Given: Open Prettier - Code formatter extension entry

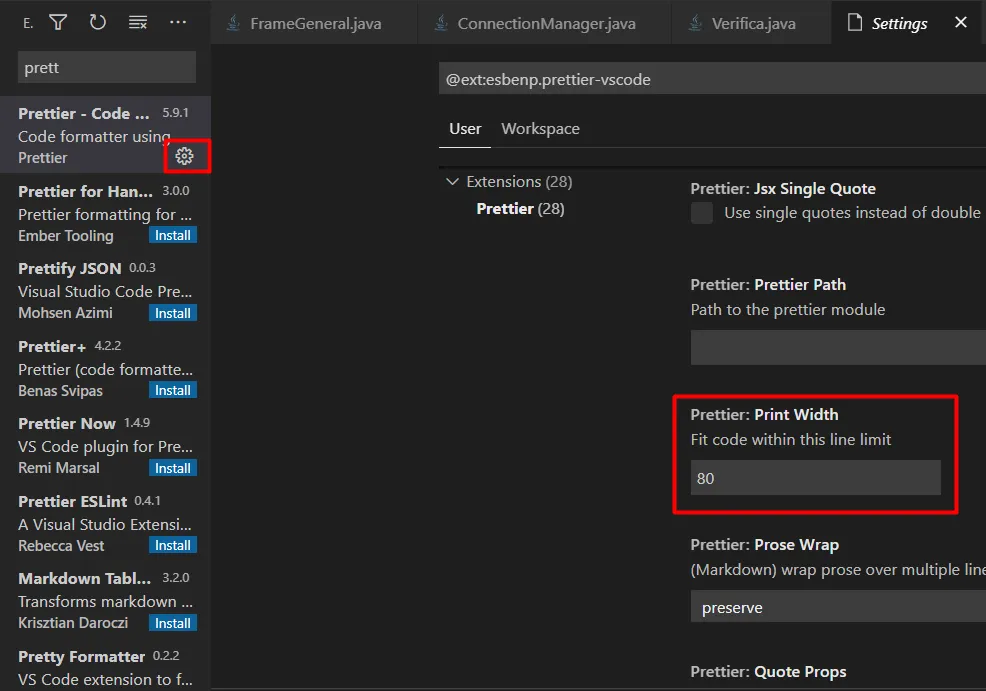Looking at the screenshot, I should pyautogui.click(x=105, y=135).
